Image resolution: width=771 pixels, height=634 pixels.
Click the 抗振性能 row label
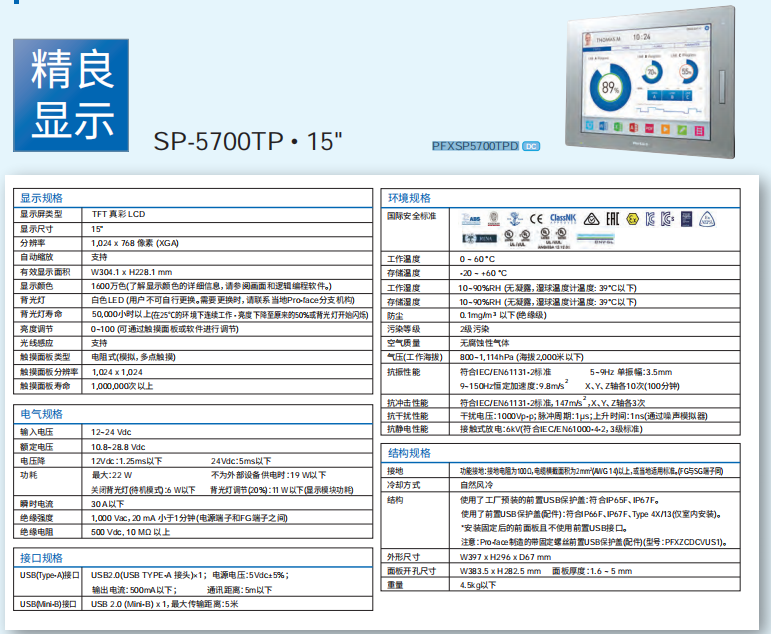click(403, 372)
